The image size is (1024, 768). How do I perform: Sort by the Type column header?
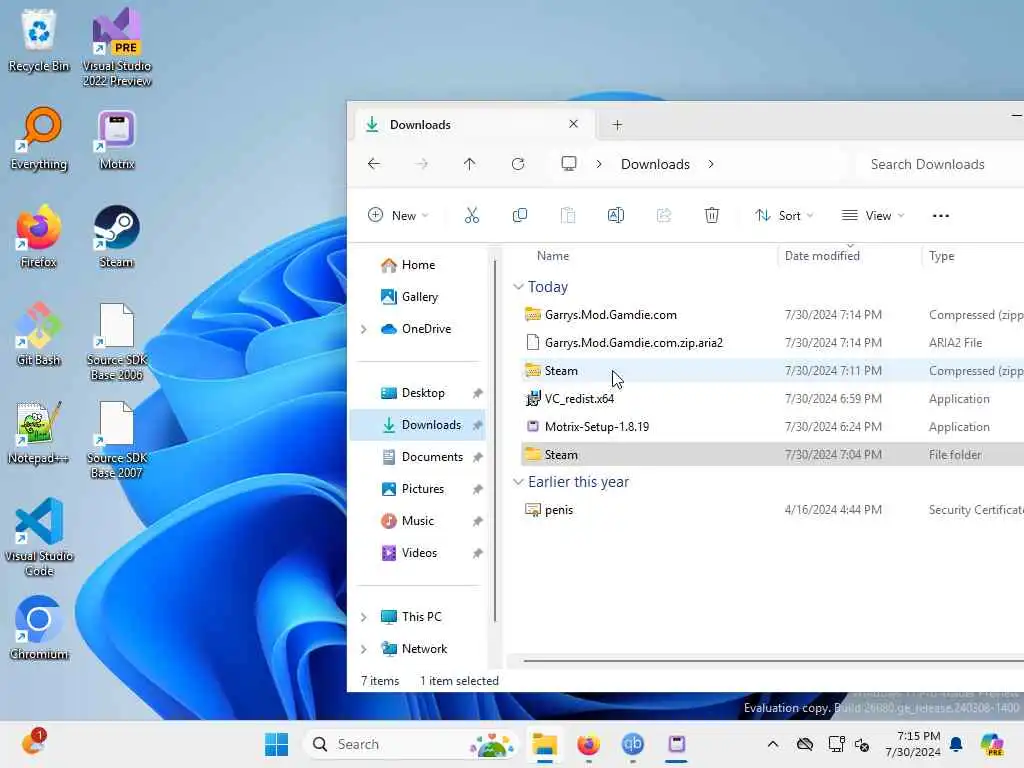click(942, 256)
